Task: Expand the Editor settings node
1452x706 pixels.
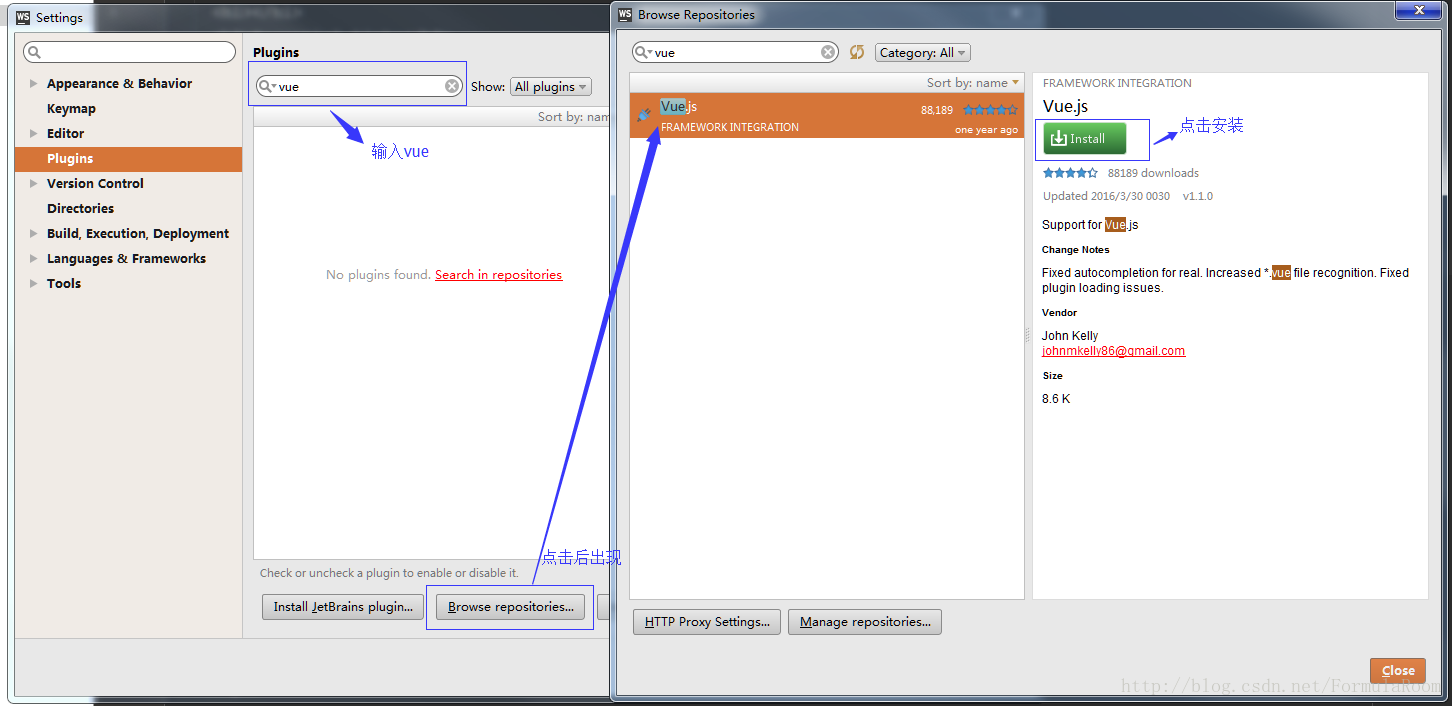Action: 34,134
